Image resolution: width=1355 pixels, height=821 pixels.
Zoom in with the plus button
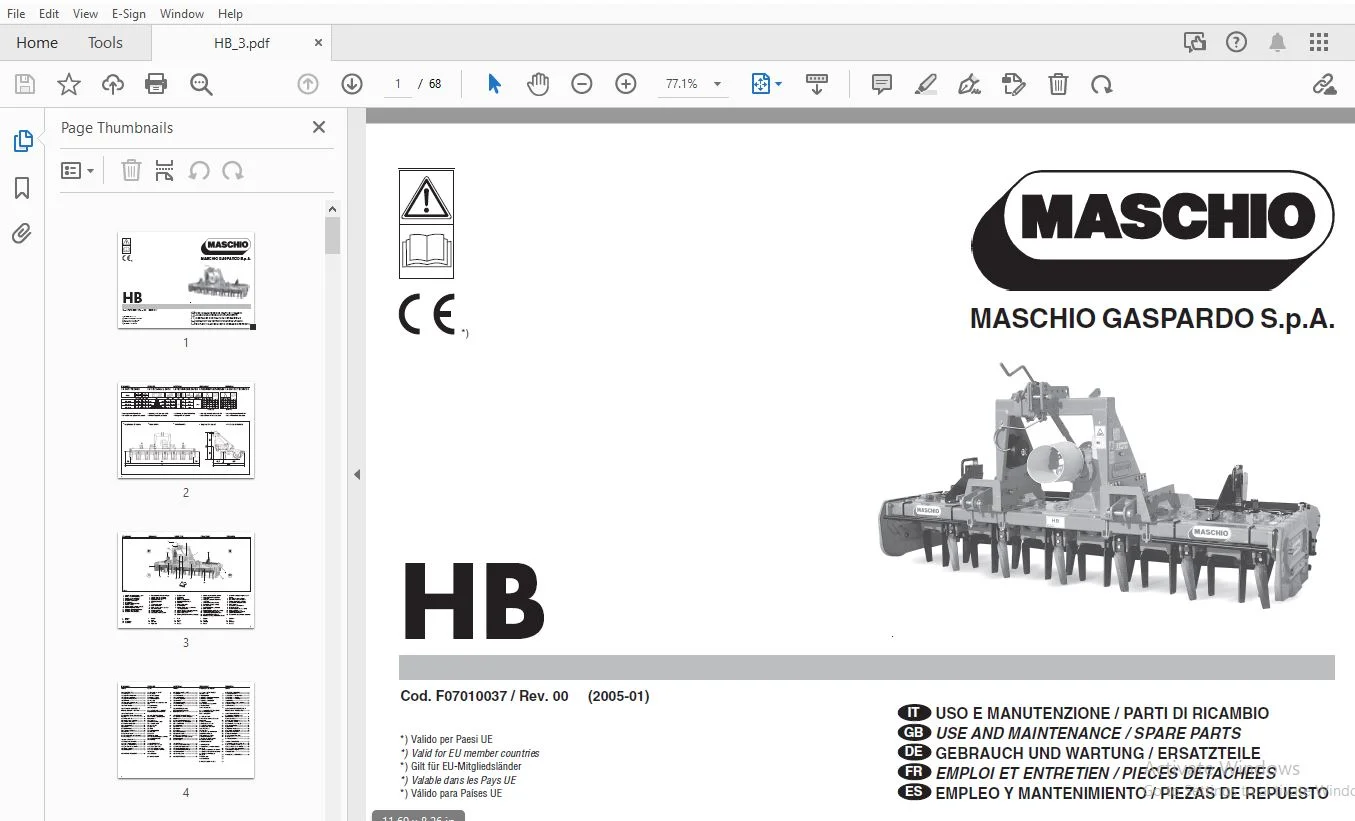626,84
